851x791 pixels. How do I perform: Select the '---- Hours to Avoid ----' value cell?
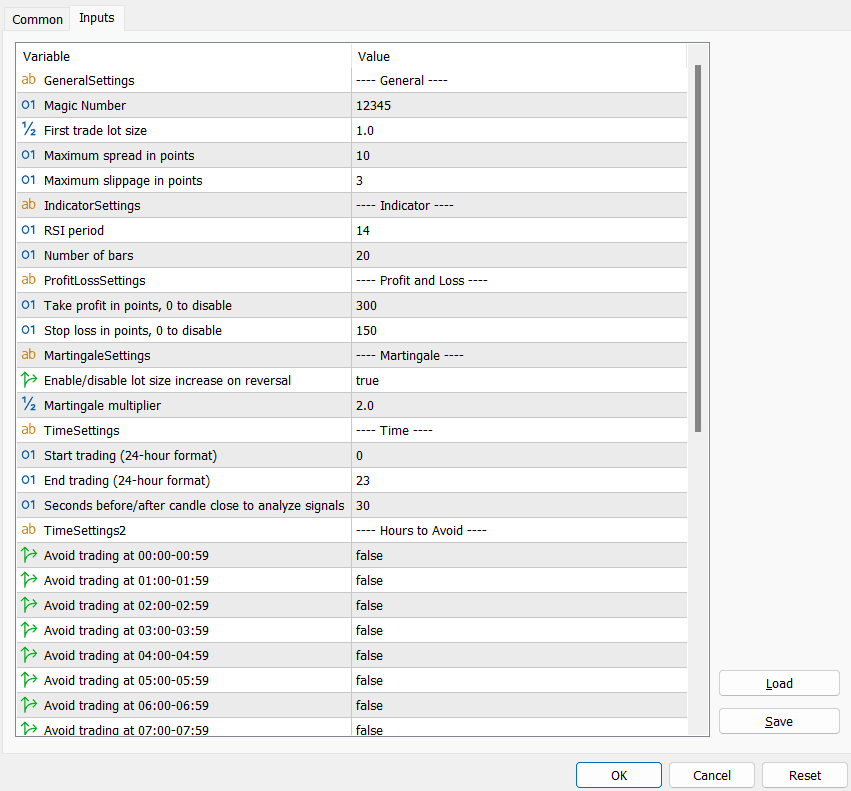(x=519, y=530)
